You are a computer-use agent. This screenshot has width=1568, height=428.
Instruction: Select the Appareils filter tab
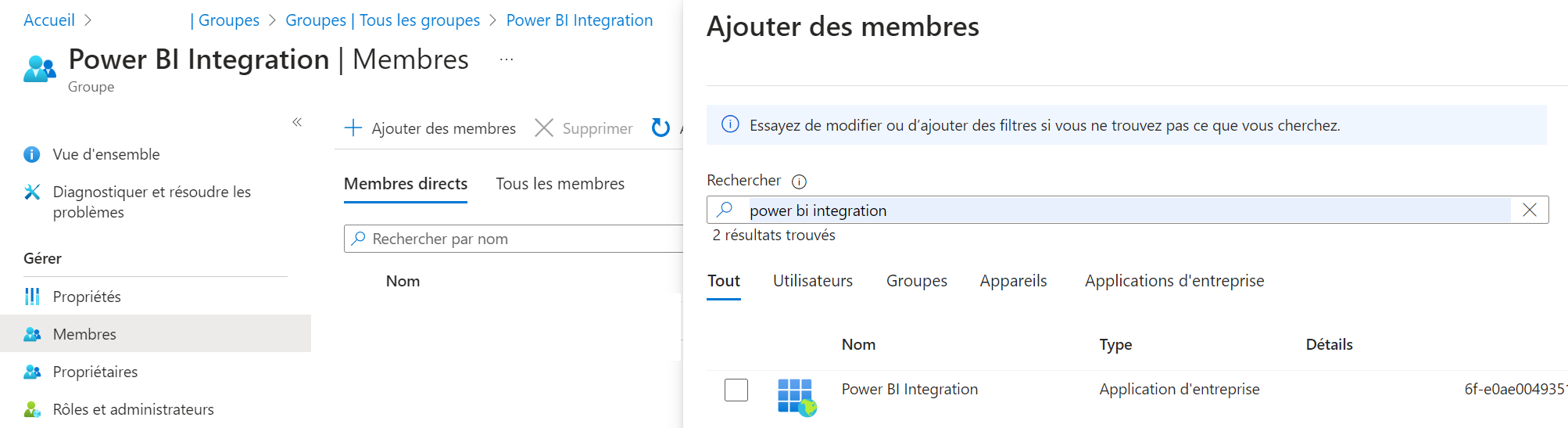[1014, 281]
